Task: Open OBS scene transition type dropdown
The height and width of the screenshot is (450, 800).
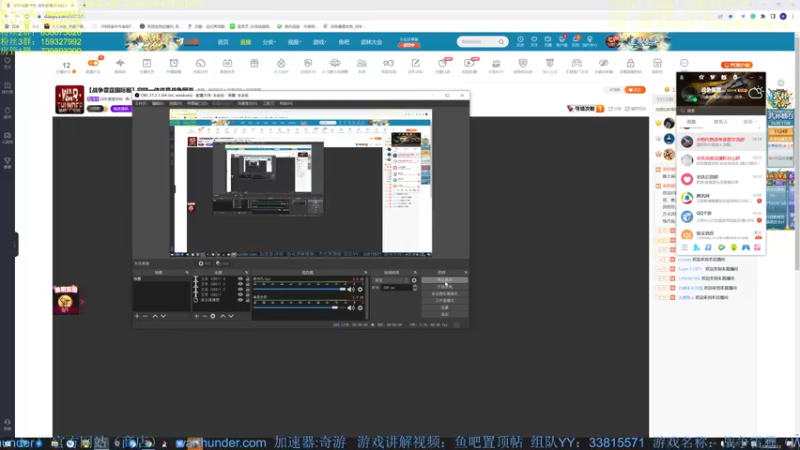Action: pyautogui.click(x=391, y=280)
